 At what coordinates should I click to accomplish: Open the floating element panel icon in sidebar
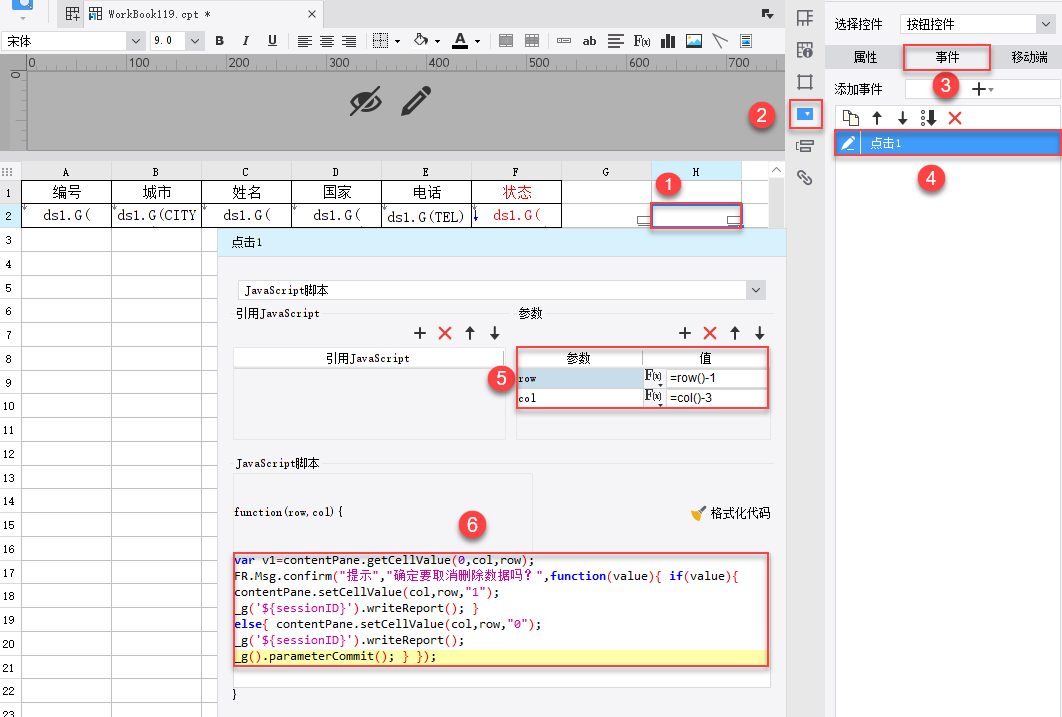(805, 82)
